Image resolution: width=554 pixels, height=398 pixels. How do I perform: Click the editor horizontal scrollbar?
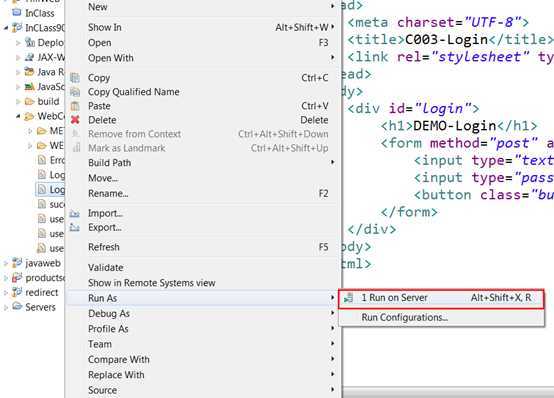(448, 393)
